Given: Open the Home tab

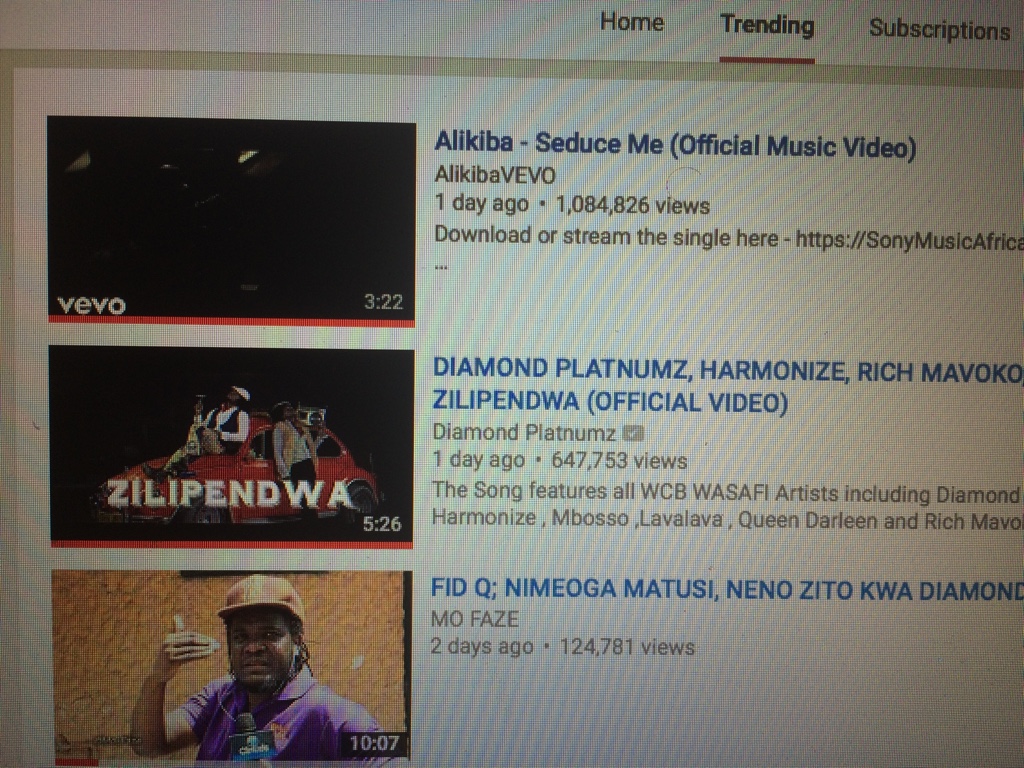Looking at the screenshot, I should coord(632,22).
